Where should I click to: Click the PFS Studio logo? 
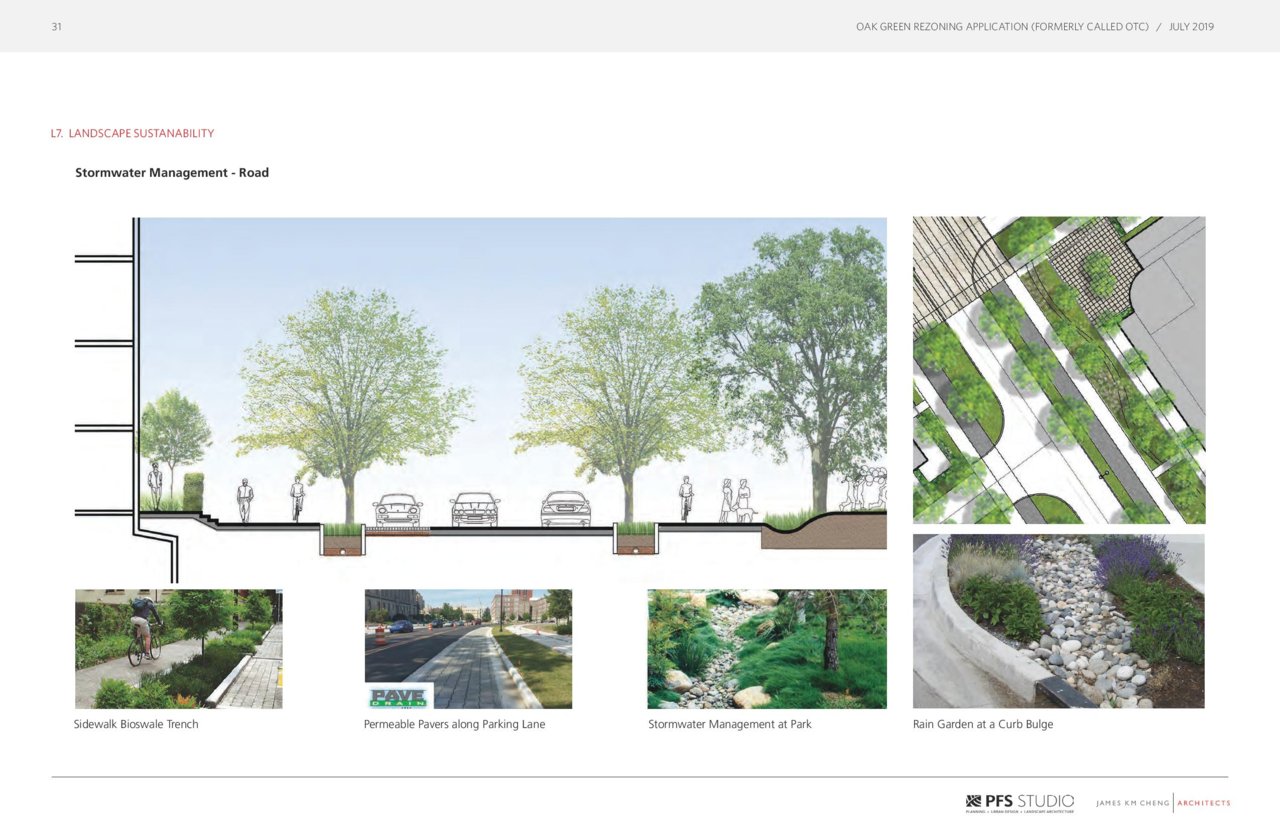[1020, 803]
